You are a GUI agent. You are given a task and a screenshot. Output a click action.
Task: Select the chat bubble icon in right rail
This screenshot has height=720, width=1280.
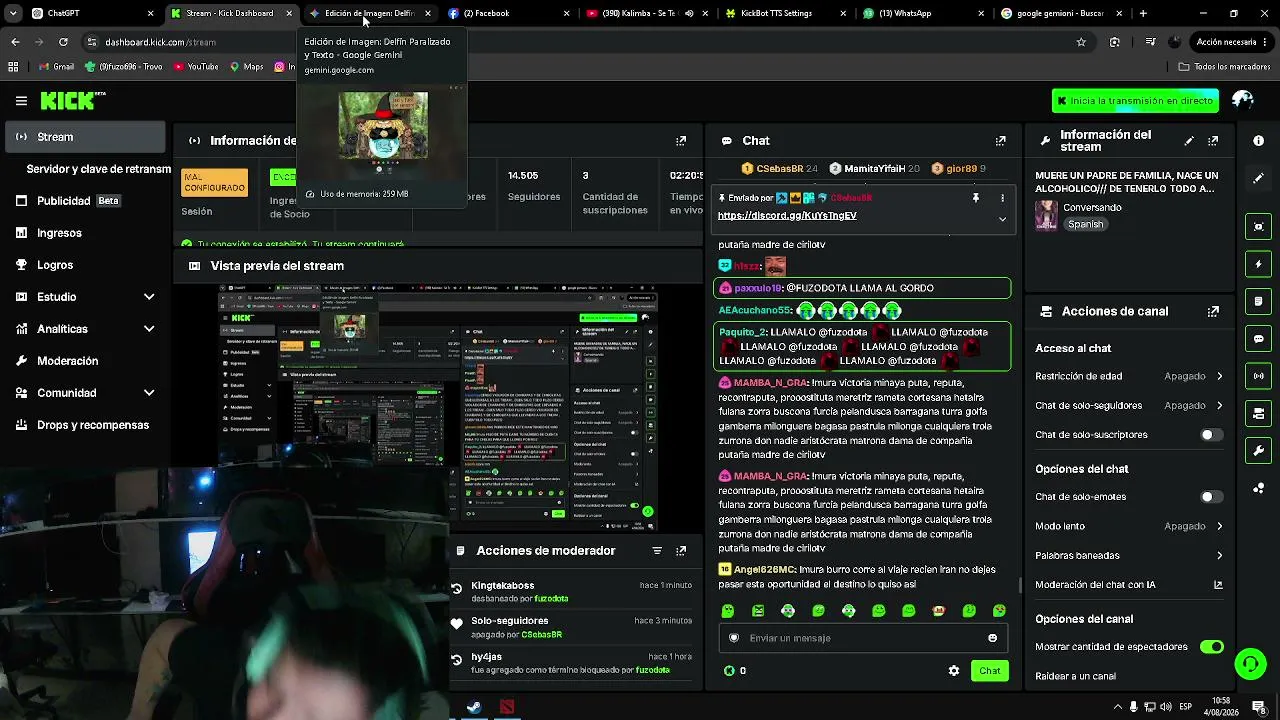1259,339
